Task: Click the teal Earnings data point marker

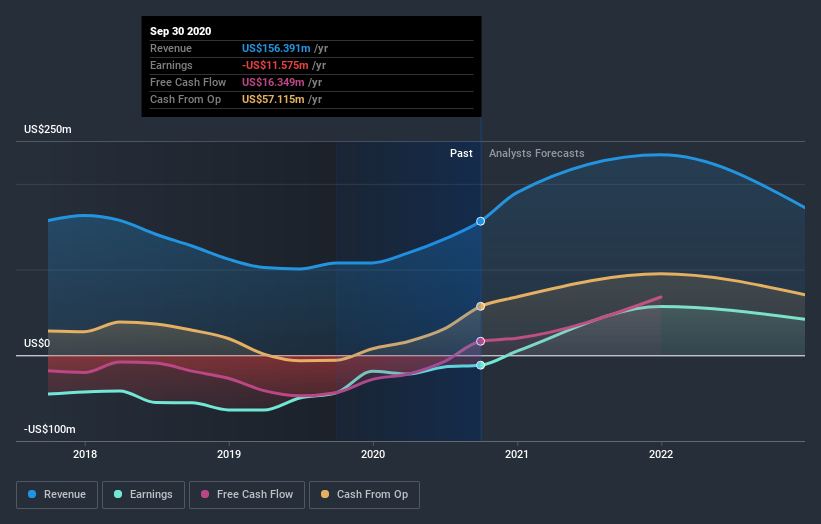Action: click(480, 365)
